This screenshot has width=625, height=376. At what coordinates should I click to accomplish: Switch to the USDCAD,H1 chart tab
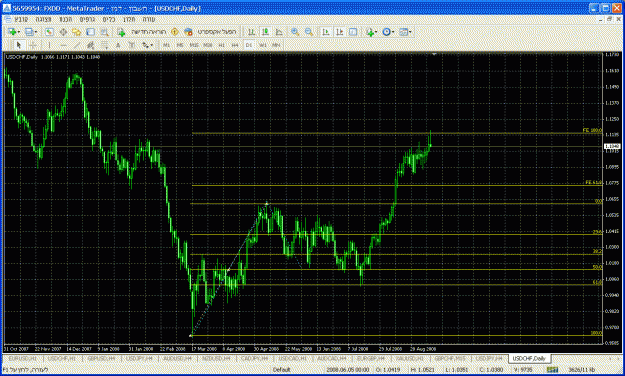coord(293,358)
